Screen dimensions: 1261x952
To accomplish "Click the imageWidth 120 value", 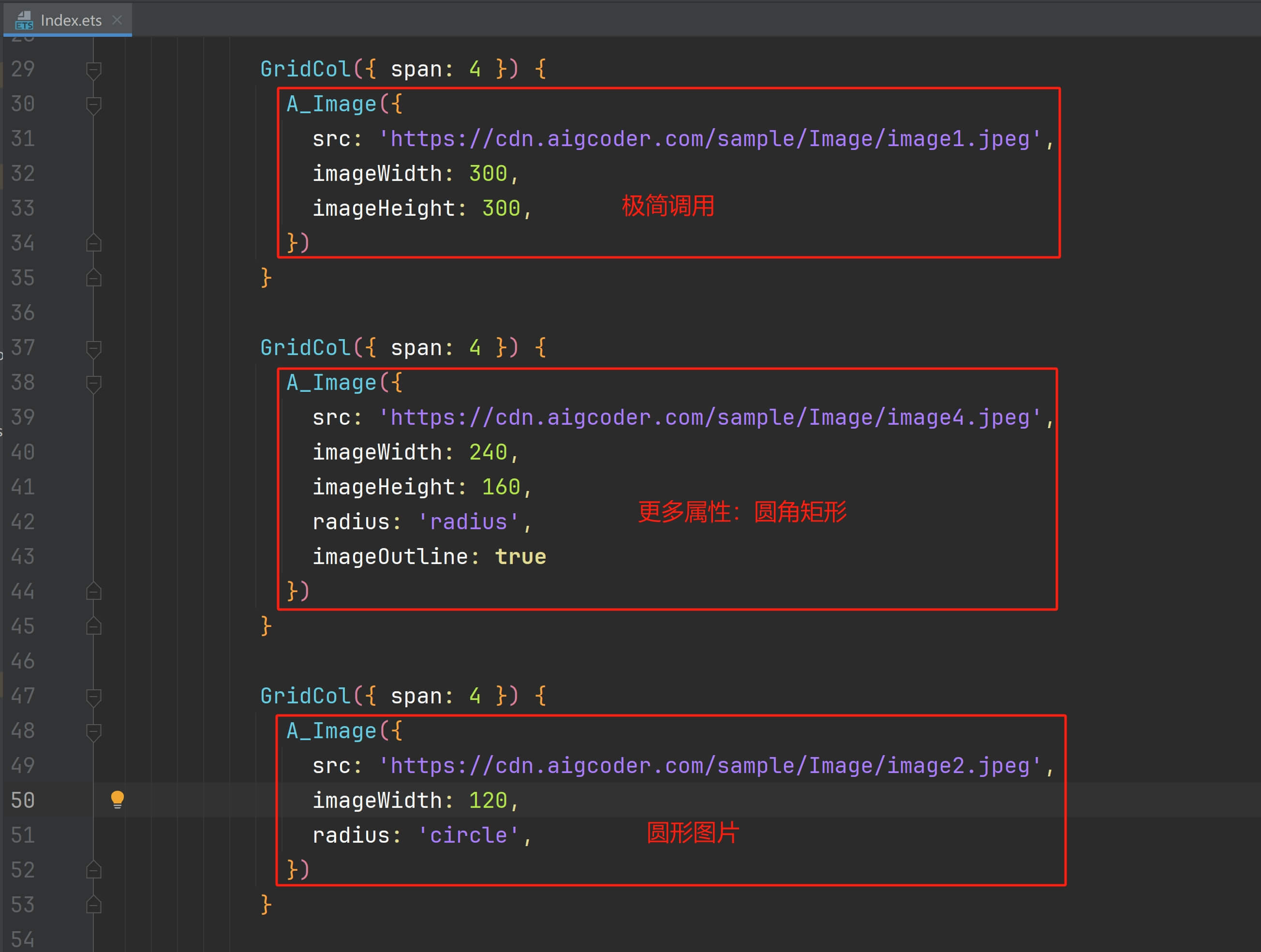I will (x=488, y=801).
